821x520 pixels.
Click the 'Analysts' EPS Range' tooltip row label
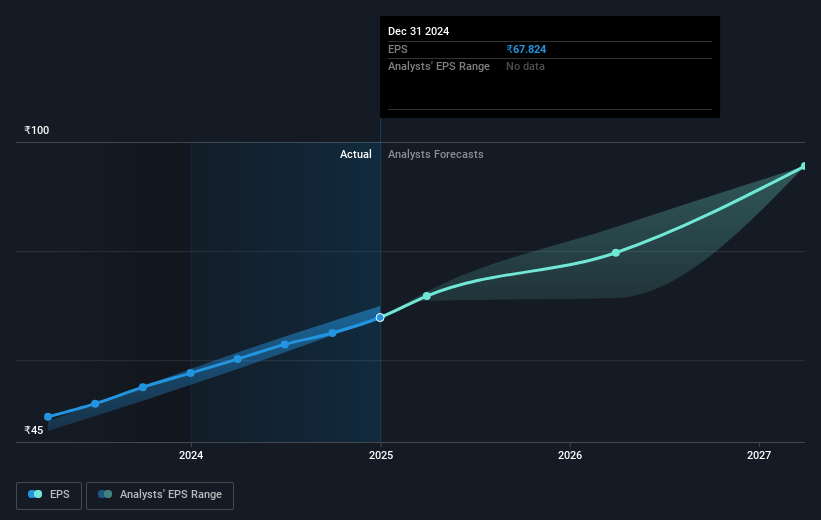coord(439,67)
